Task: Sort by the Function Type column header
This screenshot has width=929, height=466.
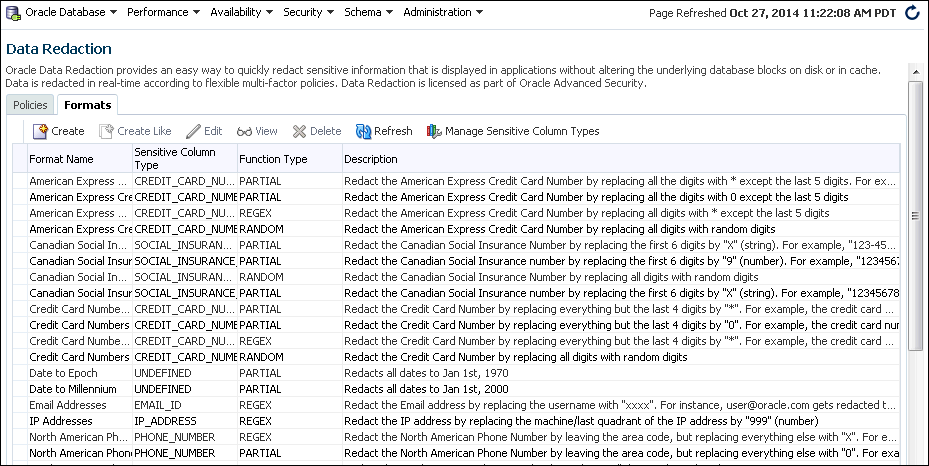Action: point(290,159)
